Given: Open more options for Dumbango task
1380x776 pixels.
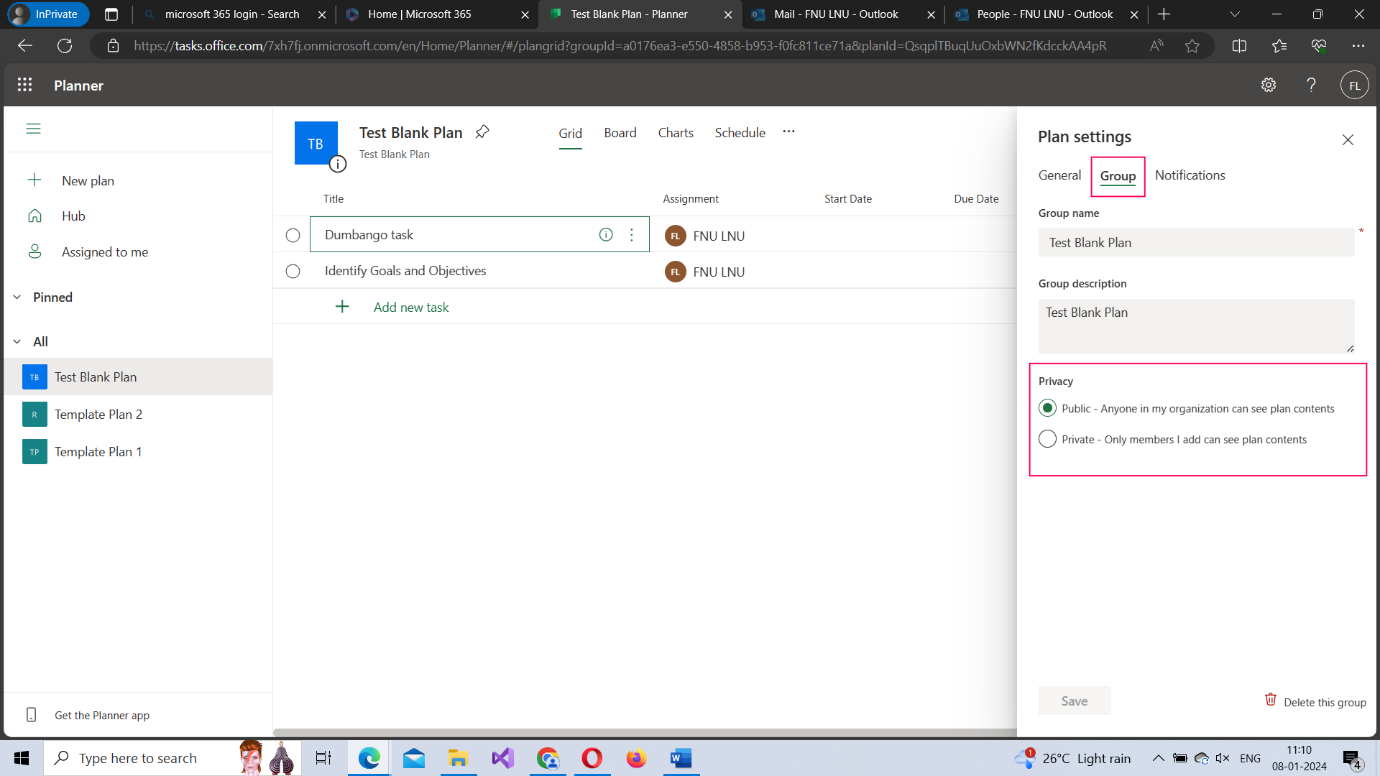Looking at the screenshot, I should (631, 235).
